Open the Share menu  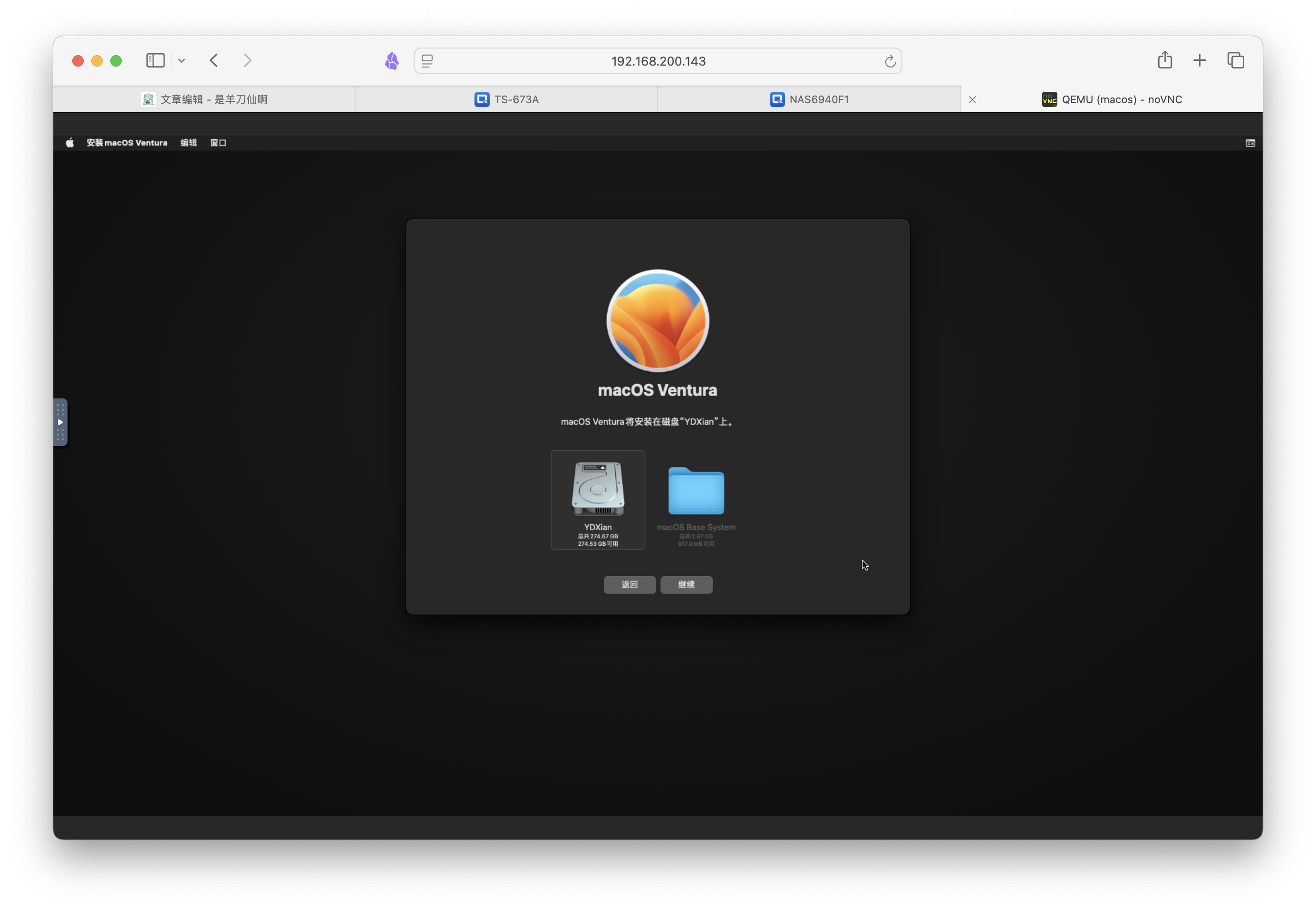click(1165, 60)
